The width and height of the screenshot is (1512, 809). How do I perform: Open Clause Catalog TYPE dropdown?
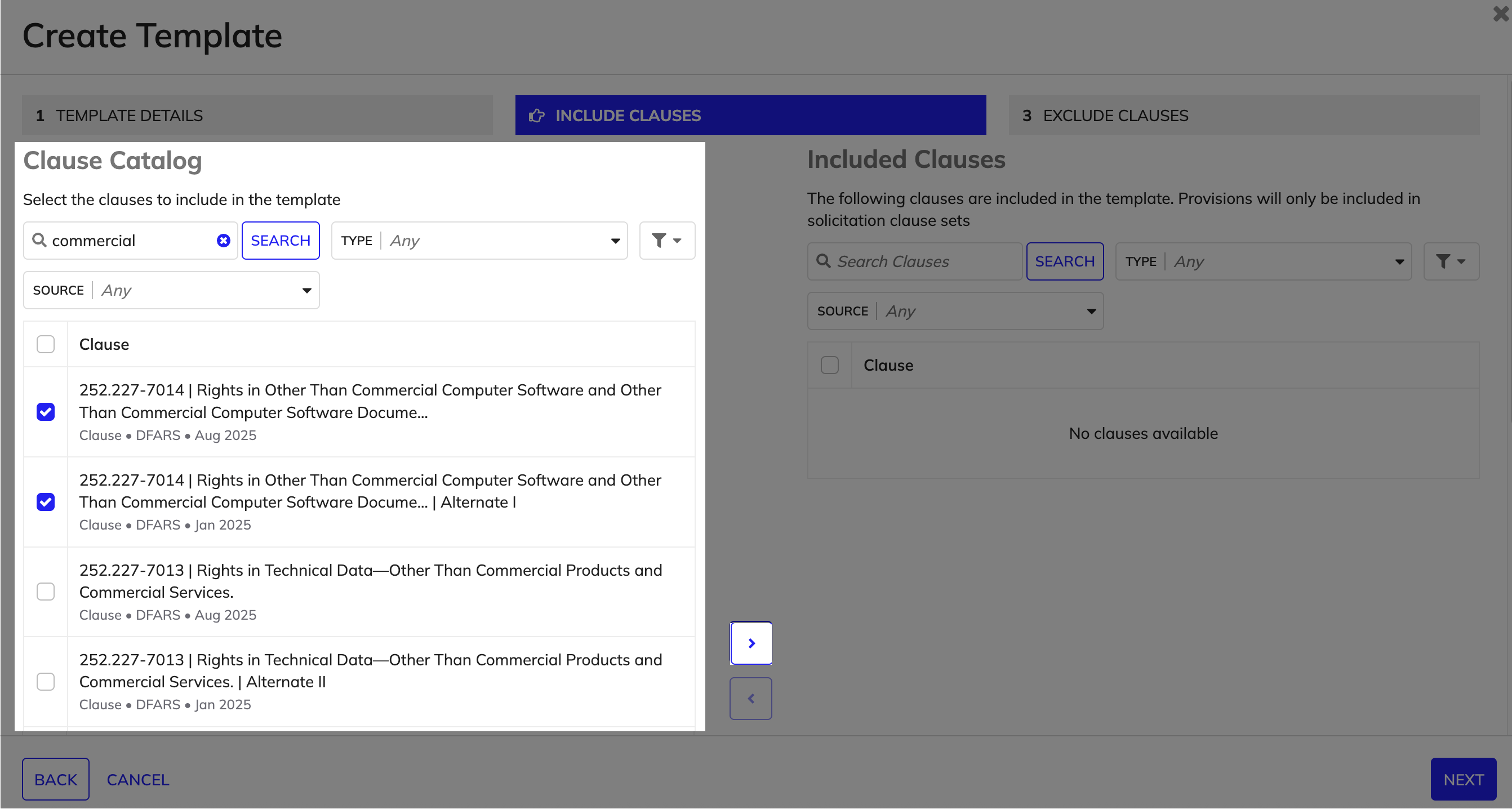[x=479, y=241]
